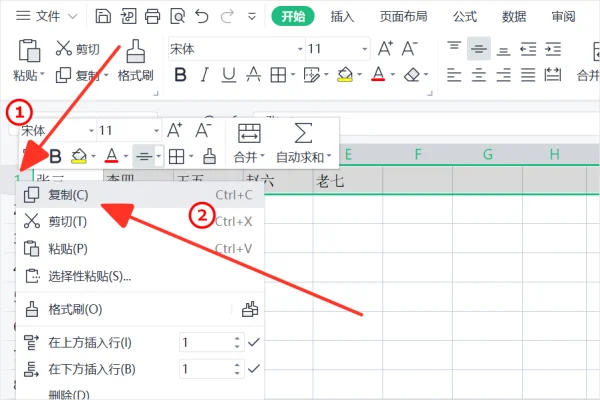Click the ribbon Eraser clear icon
Screen dimensions: 600x400
pyautogui.click(x=412, y=75)
